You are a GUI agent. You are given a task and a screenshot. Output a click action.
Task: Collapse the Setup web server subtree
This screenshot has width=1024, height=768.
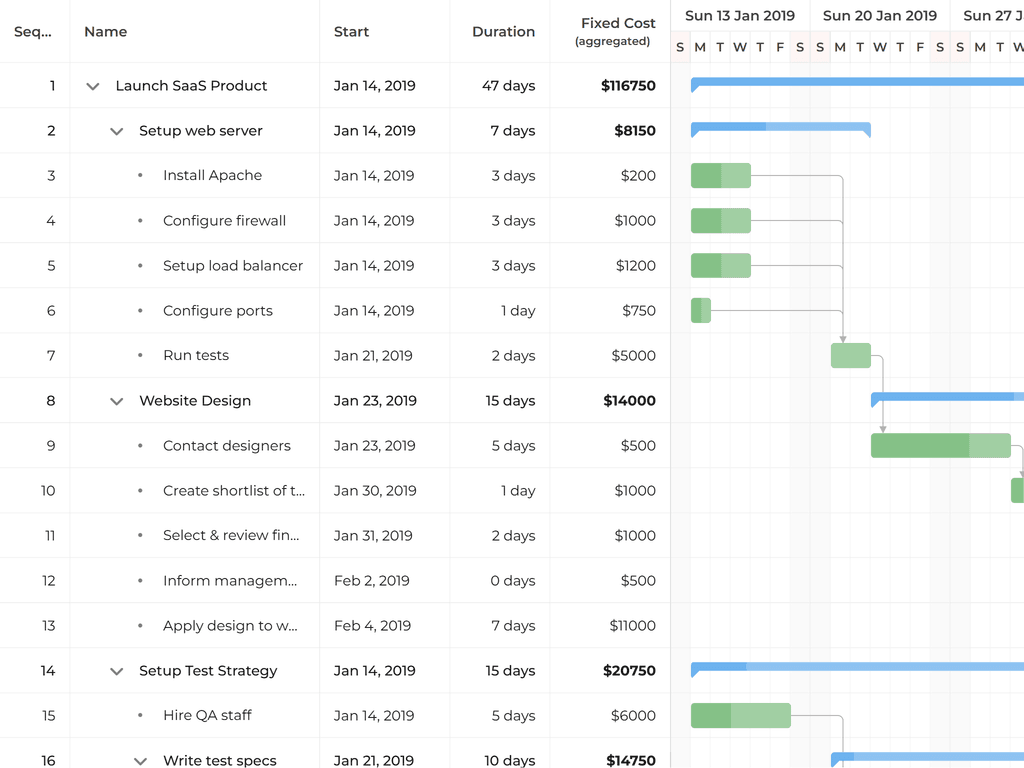click(x=116, y=130)
